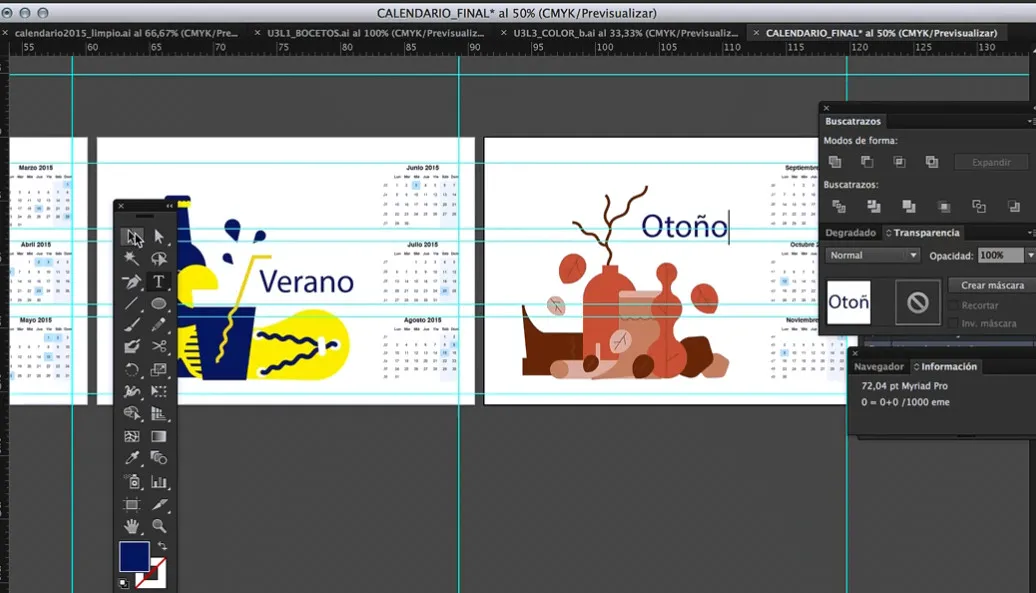The height and width of the screenshot is (593, 1036).
Task: Enable the Recortar checkbox
Action: tap(952, 306)
